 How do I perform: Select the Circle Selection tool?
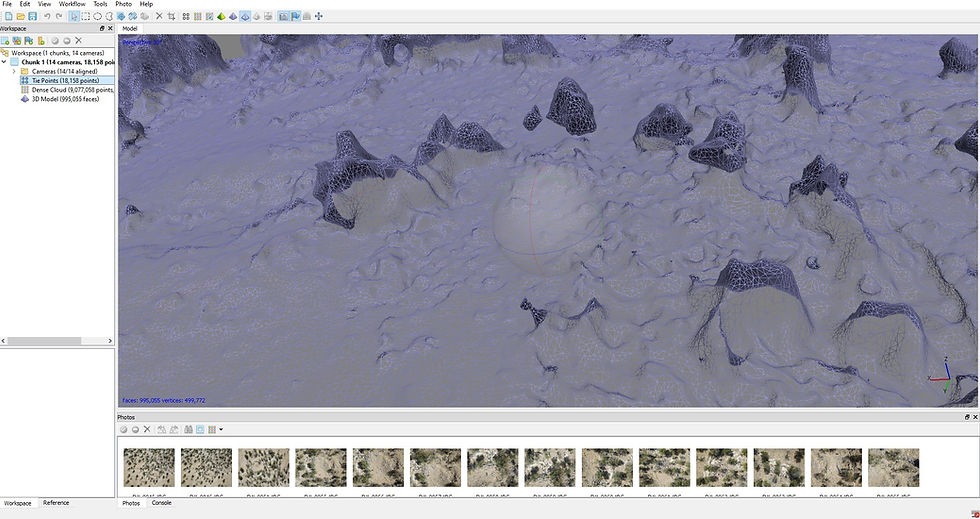coord(98,16)
